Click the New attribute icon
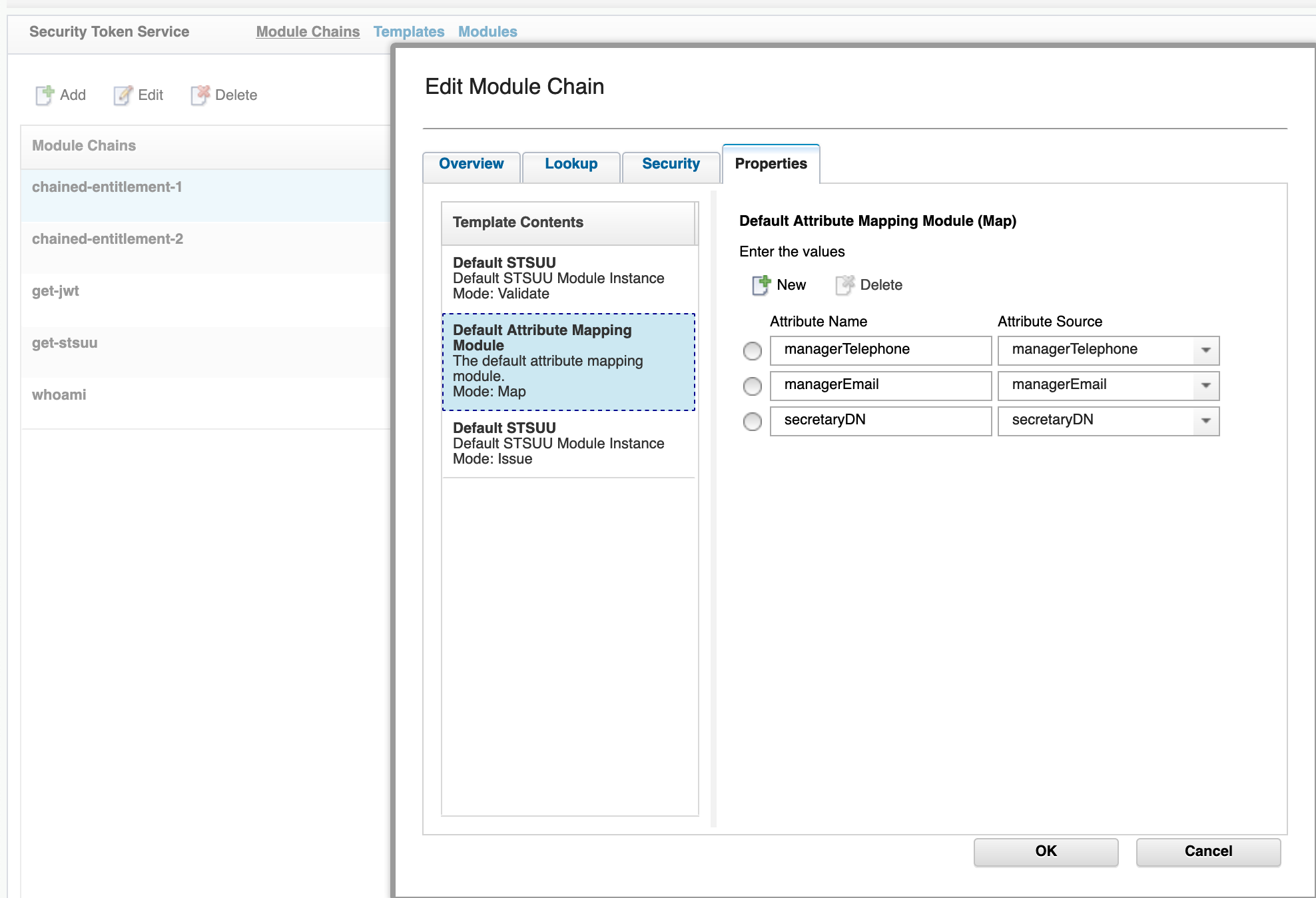 point(761,285)
